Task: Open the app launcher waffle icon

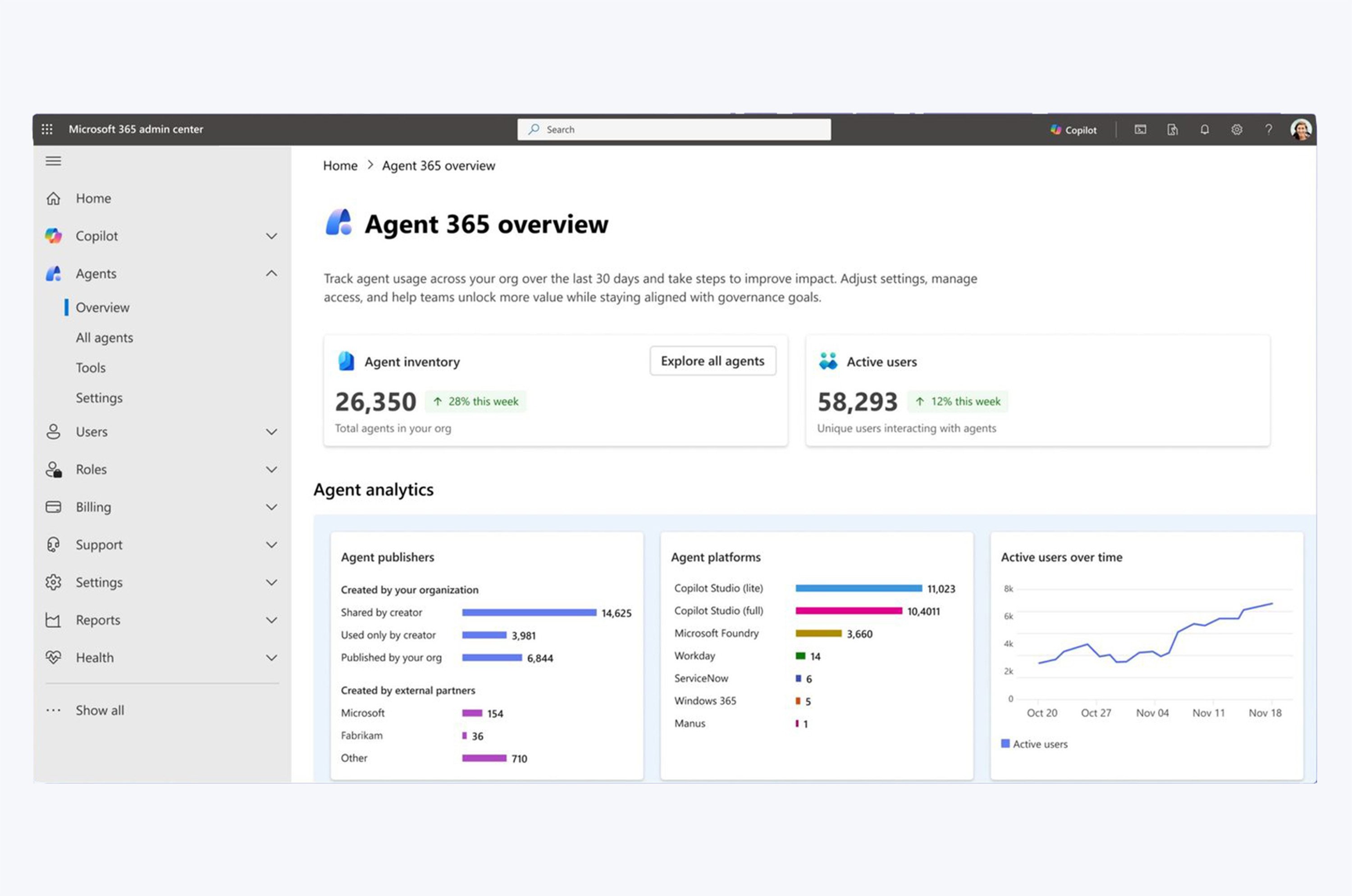Action: tap(47, 129)
